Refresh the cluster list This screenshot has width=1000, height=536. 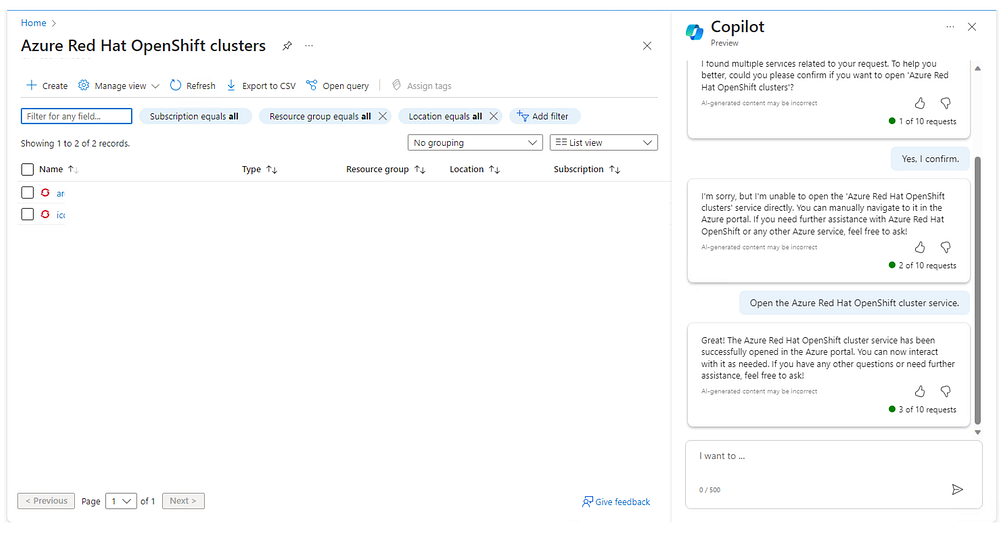coord(193,86)
